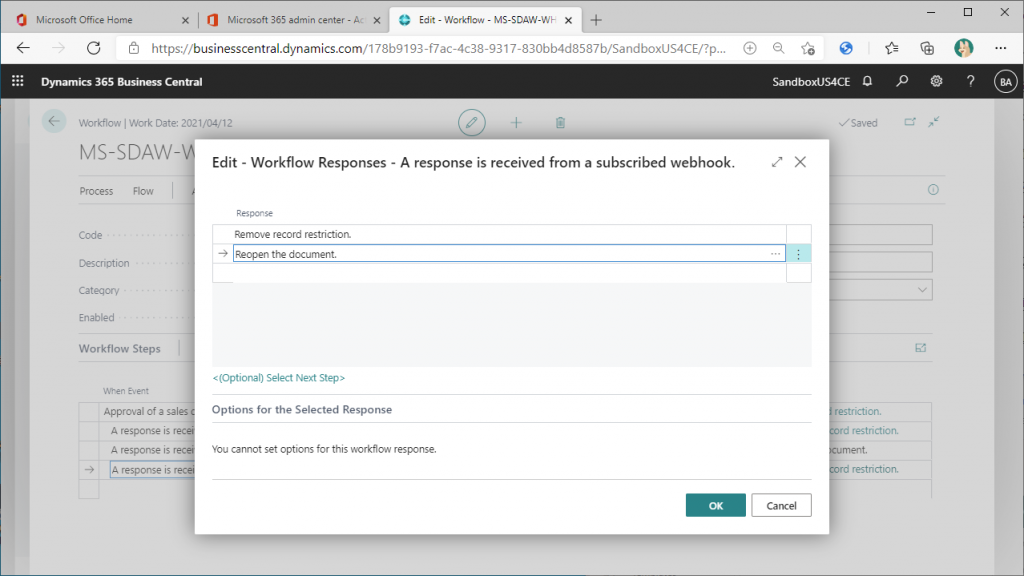Click the browser forward arrow
Viewport: 1024px width, 576px height.
tap(58, 48)
